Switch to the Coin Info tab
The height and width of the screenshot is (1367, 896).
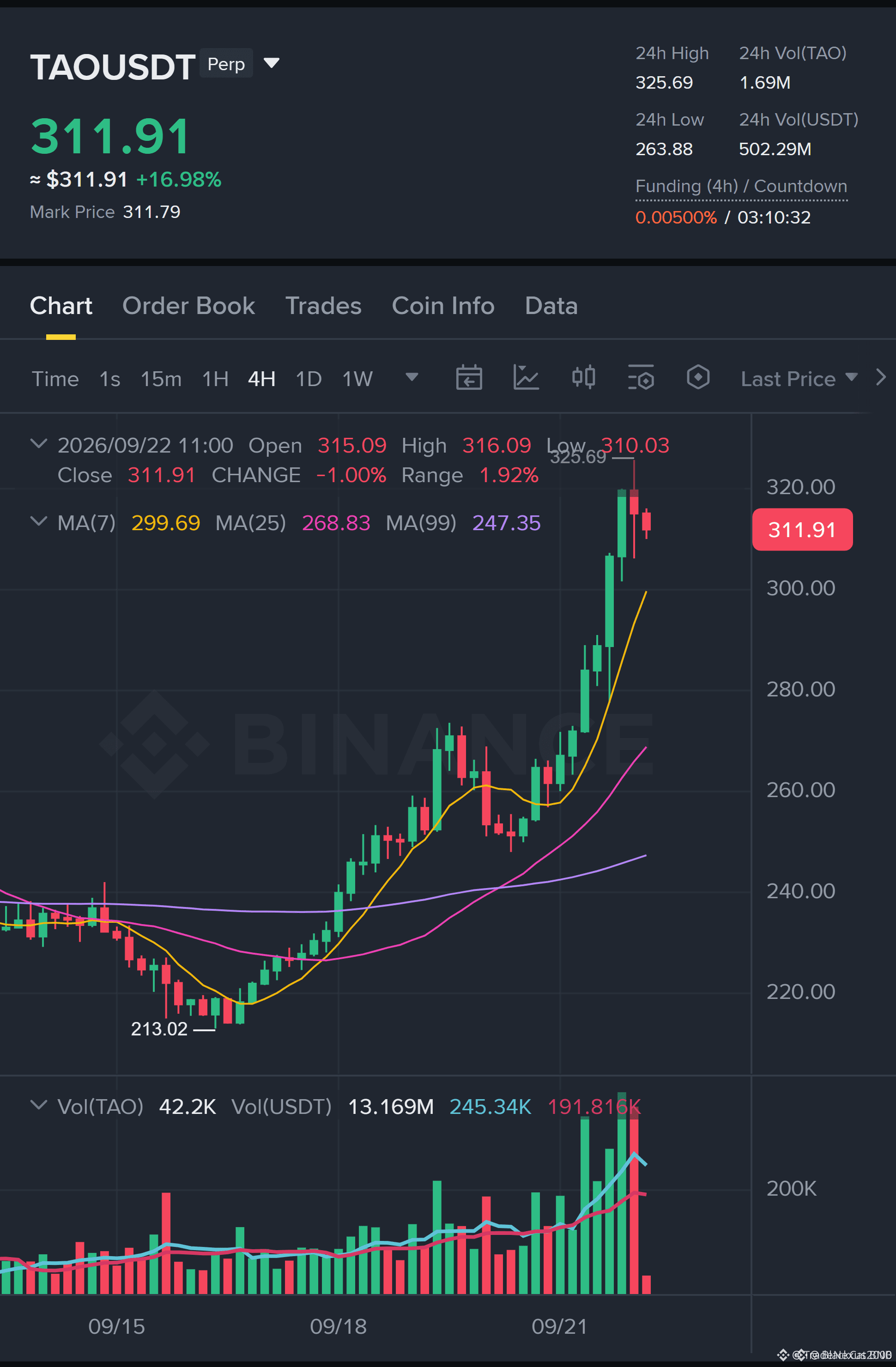click(x=443, y=306)
